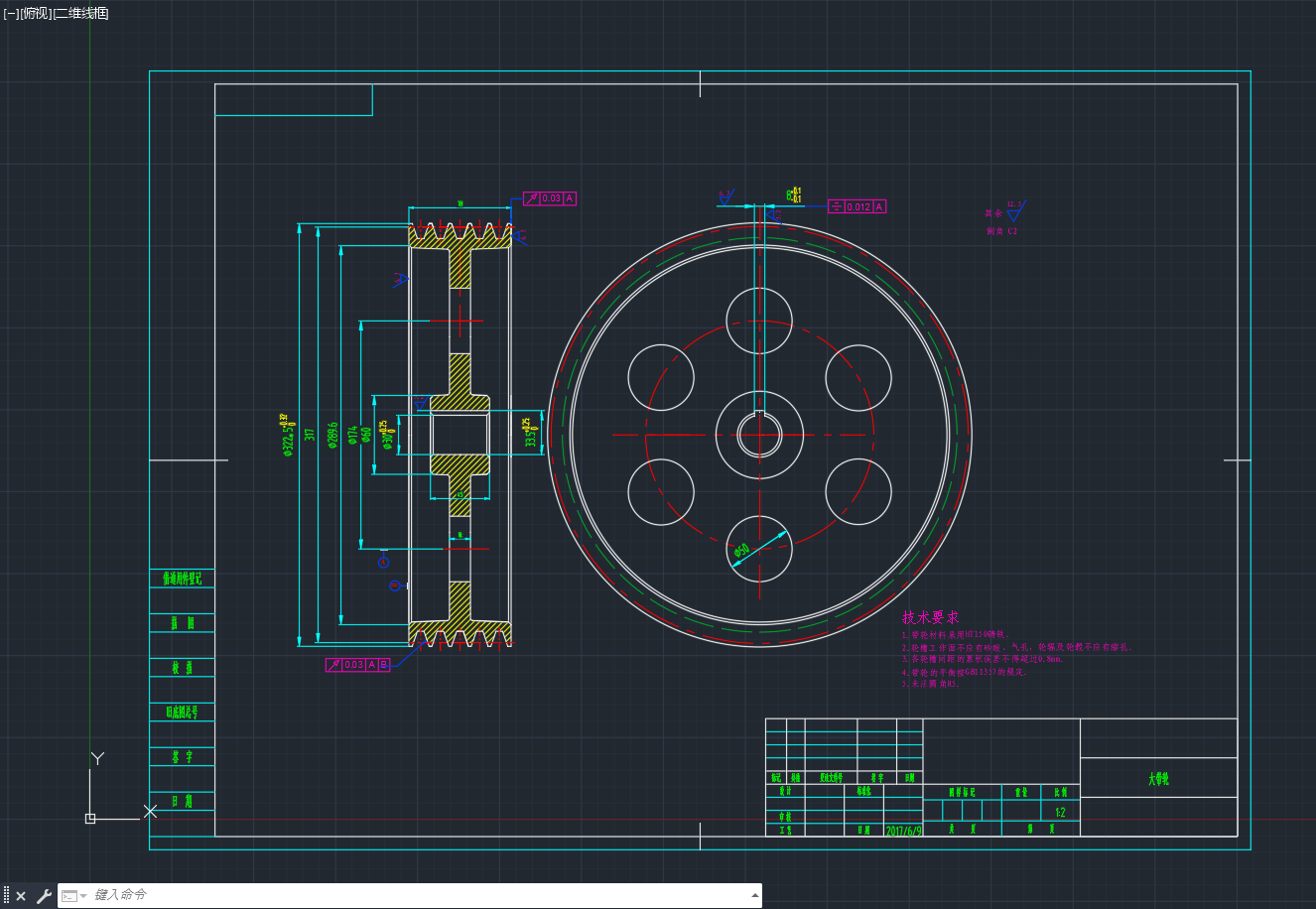Select the datum A circle marker
Viewport: 1316px width, 909px height.
[384, 563]
